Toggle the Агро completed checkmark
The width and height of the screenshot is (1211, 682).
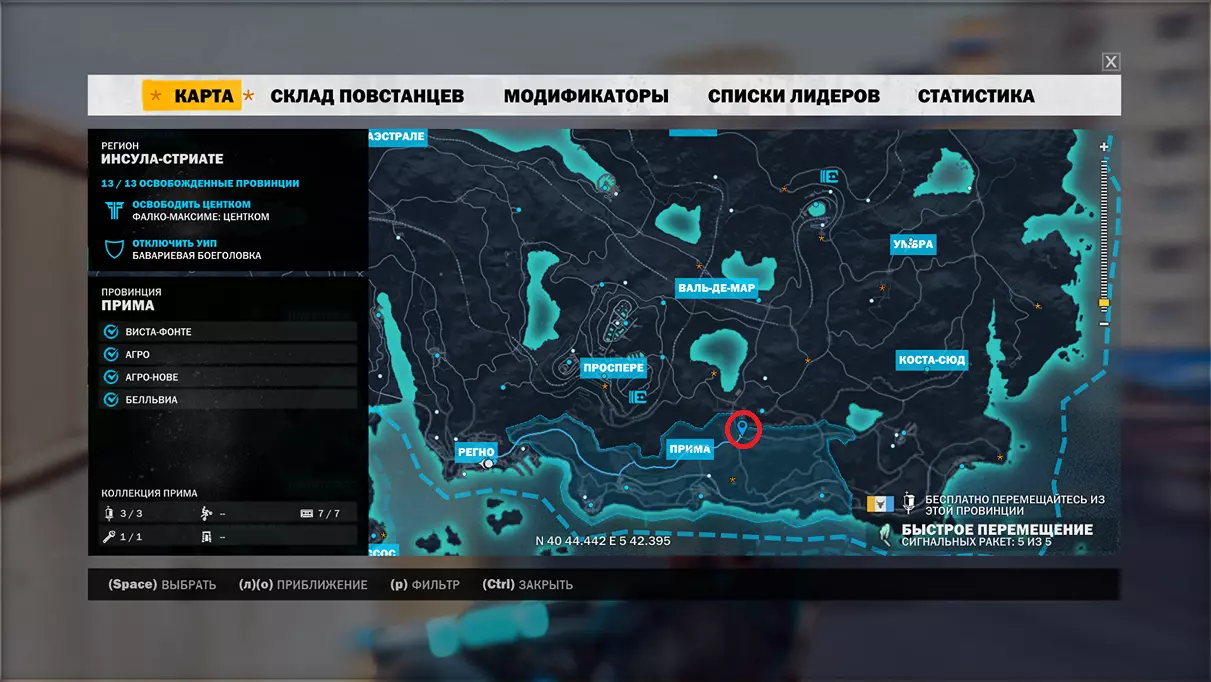tap(111, 354)
